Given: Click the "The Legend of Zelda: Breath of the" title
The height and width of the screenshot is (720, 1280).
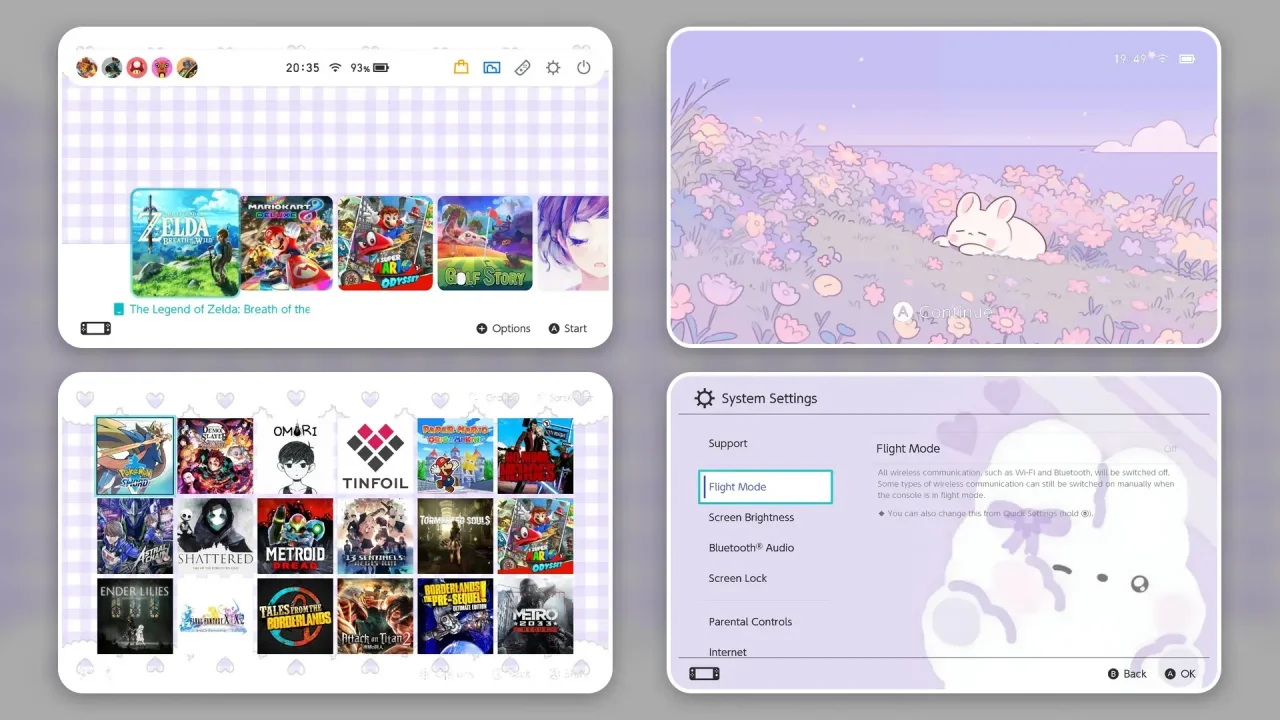Looking at the screenshot, I should (220, 309).
